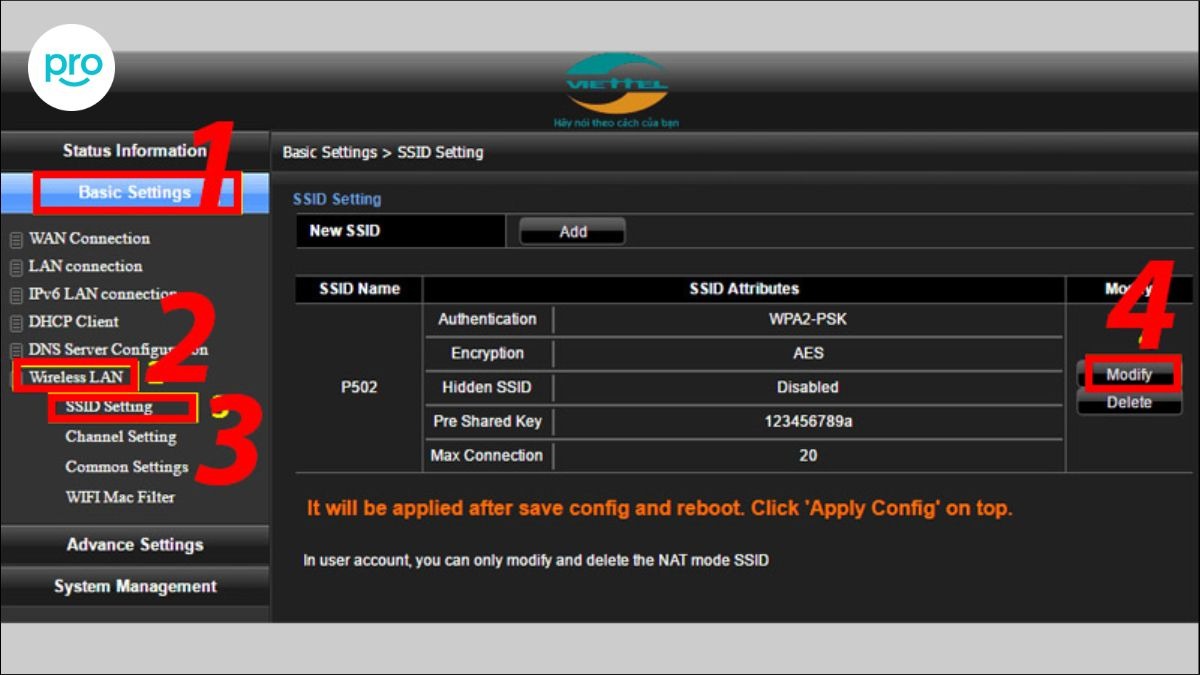This screenshot has width=1200, height=675.
Task: Click the LAN connection page icon
Action: tap(16, 268)
